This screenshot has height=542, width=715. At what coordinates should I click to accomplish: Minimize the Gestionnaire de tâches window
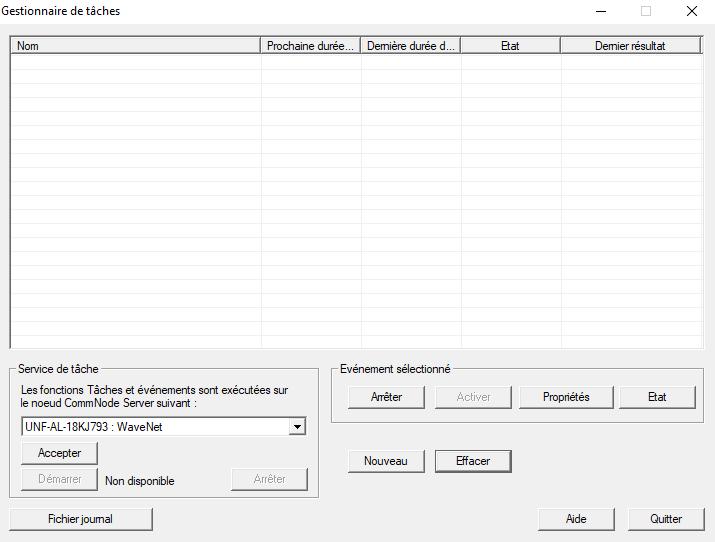pos(601,11)
